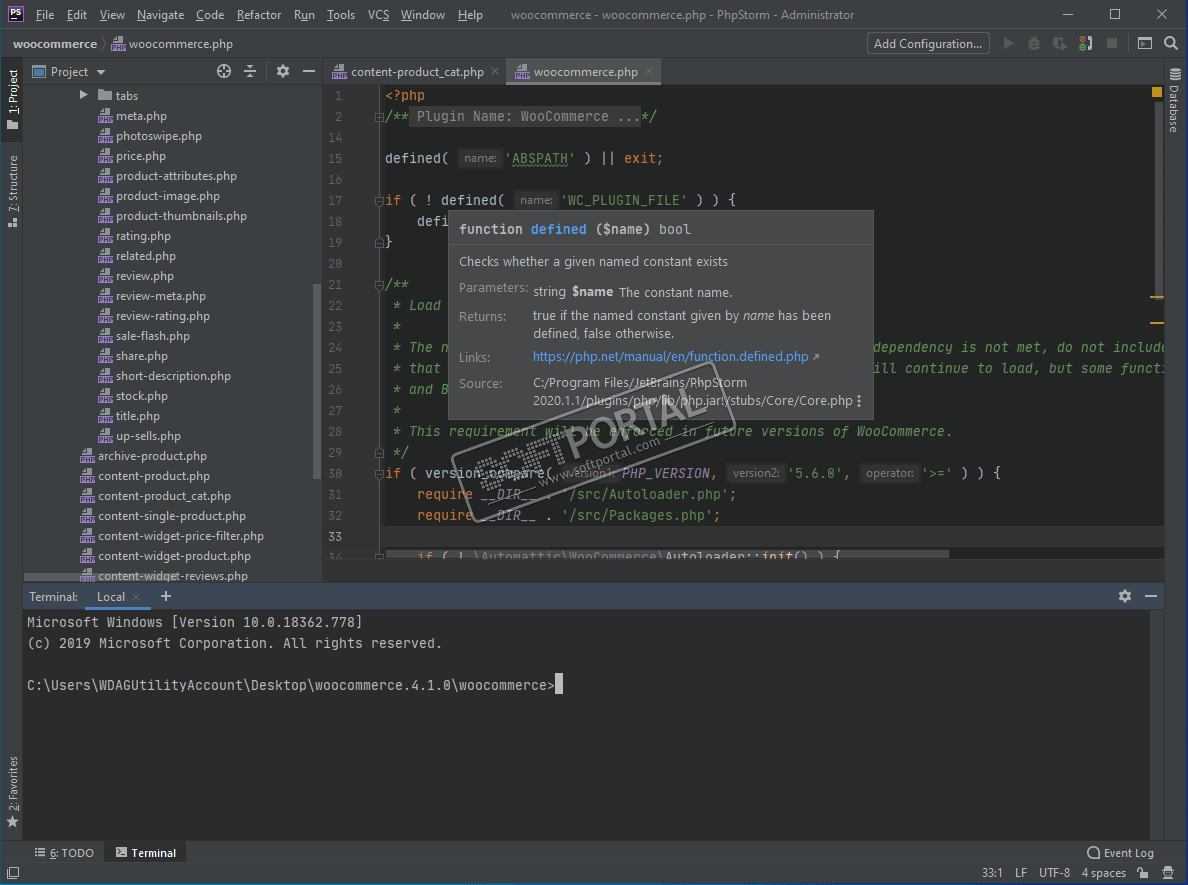Screen dimensions: 1188x885
Task: Click the Search Everywhere magnifier icon
Action: tap(1170, 43)
